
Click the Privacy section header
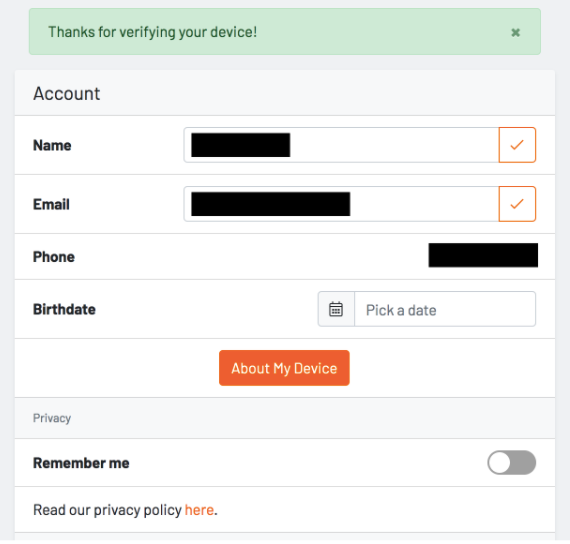pyautogui.click(x=52, y=418)
